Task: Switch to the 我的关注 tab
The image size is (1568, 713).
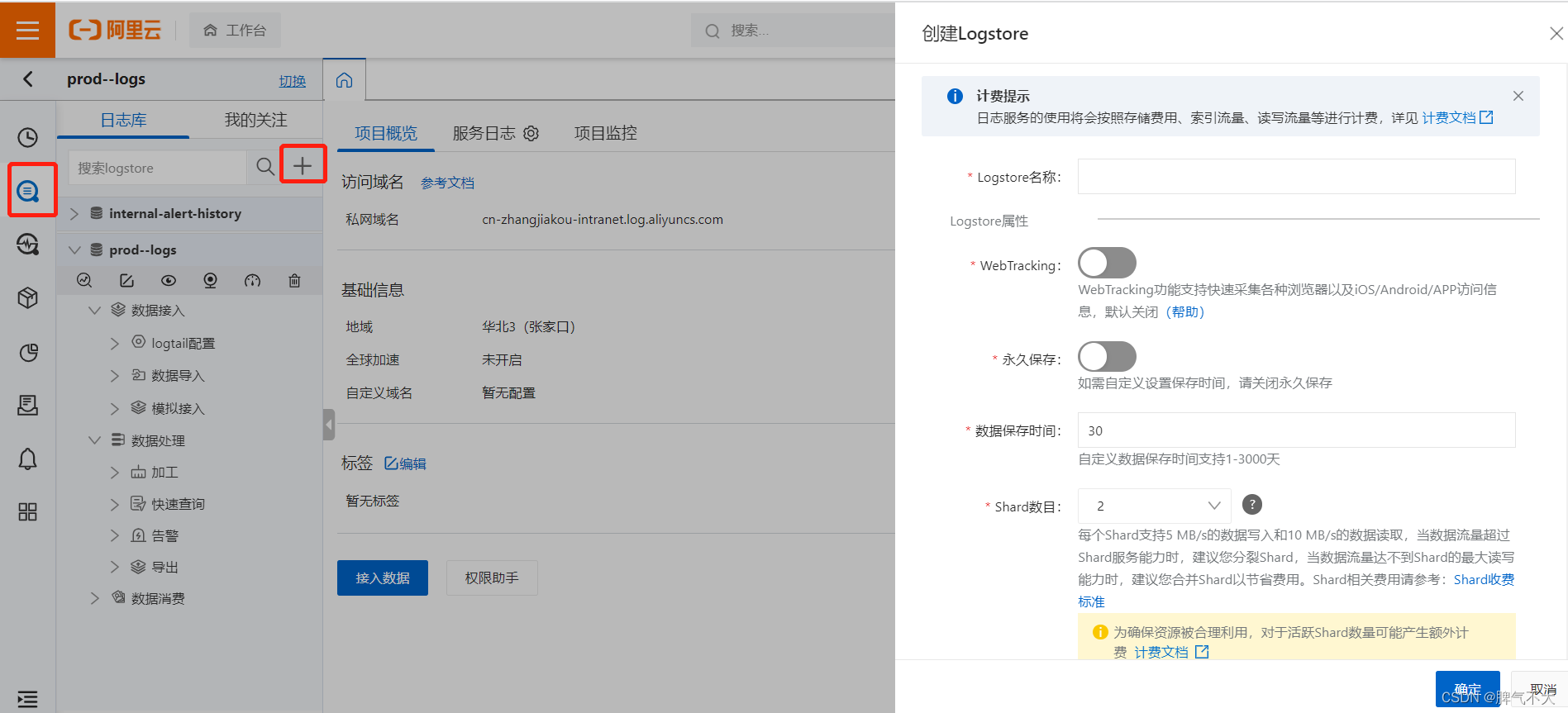Action: click(255, 120)
